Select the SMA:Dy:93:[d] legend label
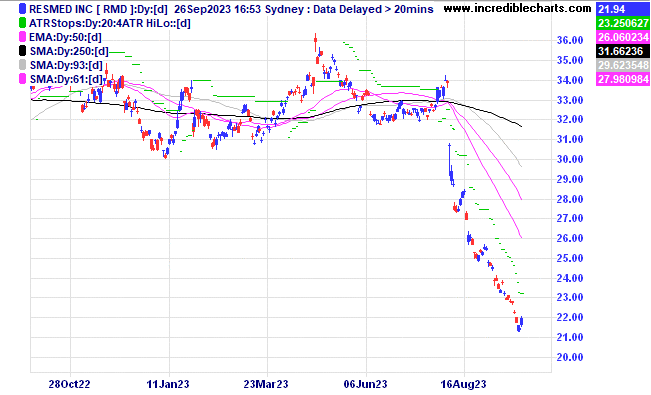The image size is (651, 395). coord(66,66)
